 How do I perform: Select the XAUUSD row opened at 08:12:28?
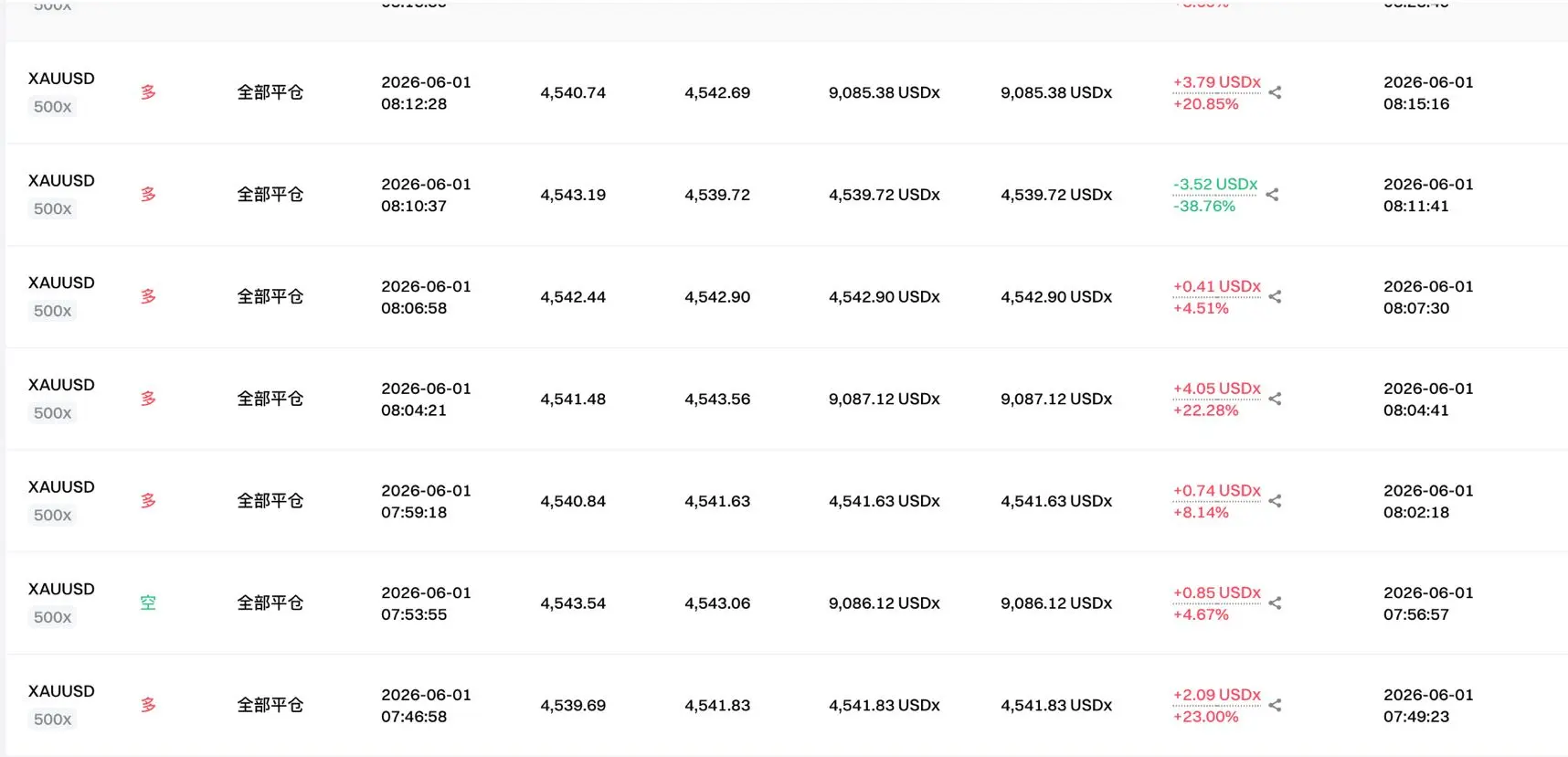point(787,92)
